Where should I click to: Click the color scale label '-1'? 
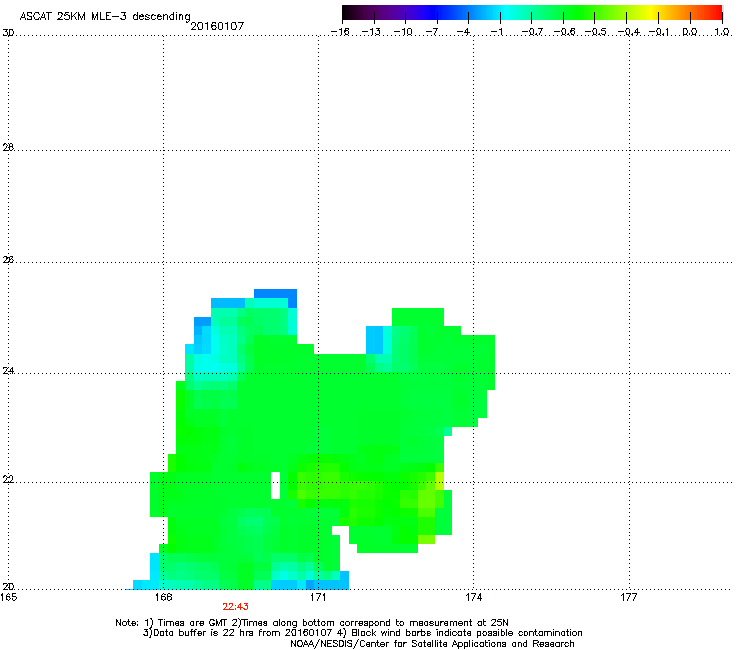point(496,32)
